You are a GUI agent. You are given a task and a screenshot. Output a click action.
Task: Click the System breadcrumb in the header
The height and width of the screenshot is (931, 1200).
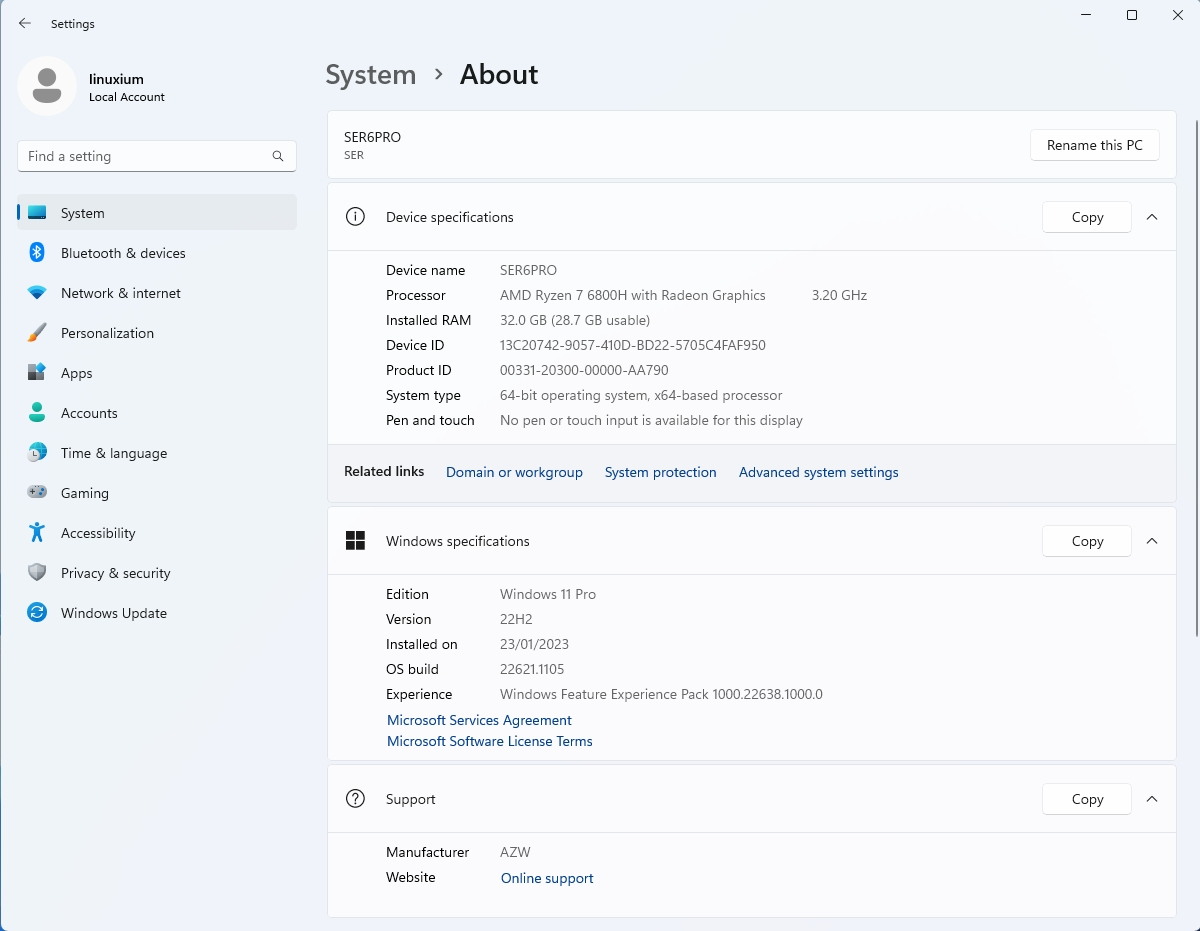pos(371,75)
